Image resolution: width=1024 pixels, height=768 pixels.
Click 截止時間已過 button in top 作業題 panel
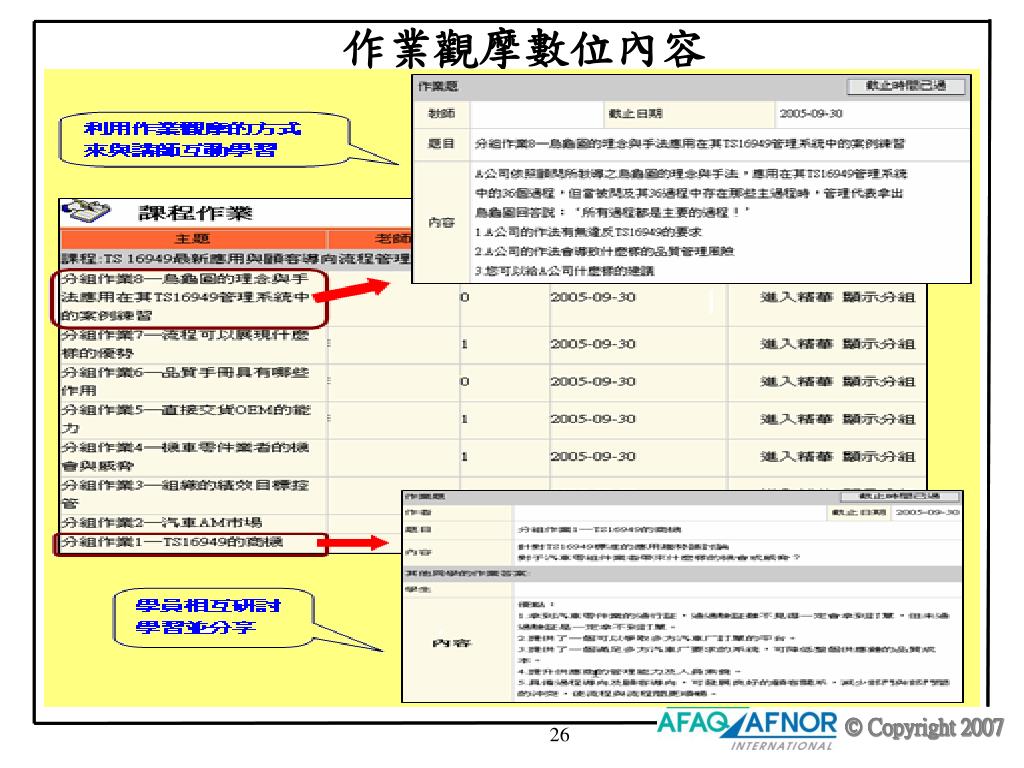coord(906,86)
